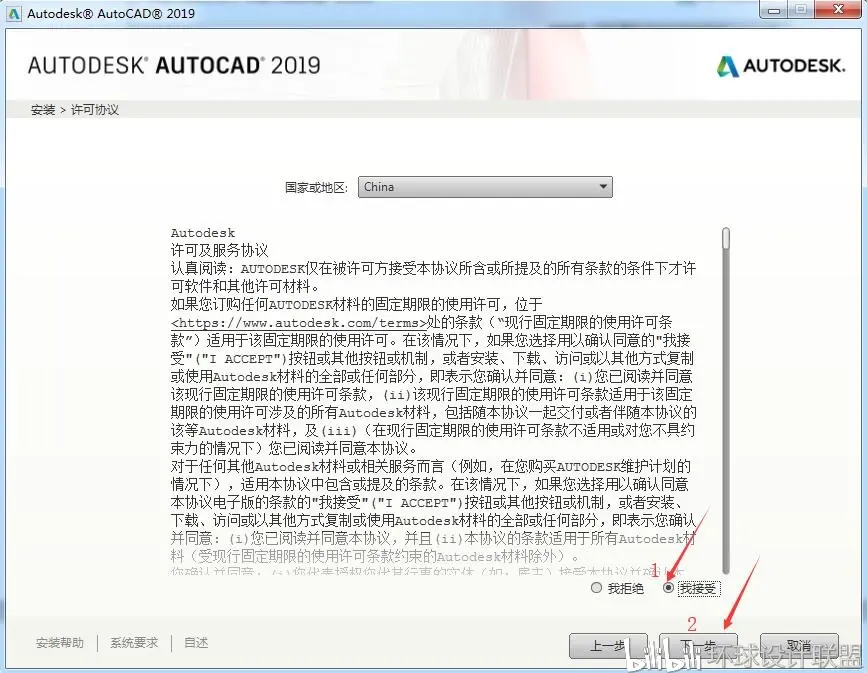Click the AUTODESK AUTOCAD 2019 title text
The height and width of the screenshot is (673, 867).
(x=174, y=65)
